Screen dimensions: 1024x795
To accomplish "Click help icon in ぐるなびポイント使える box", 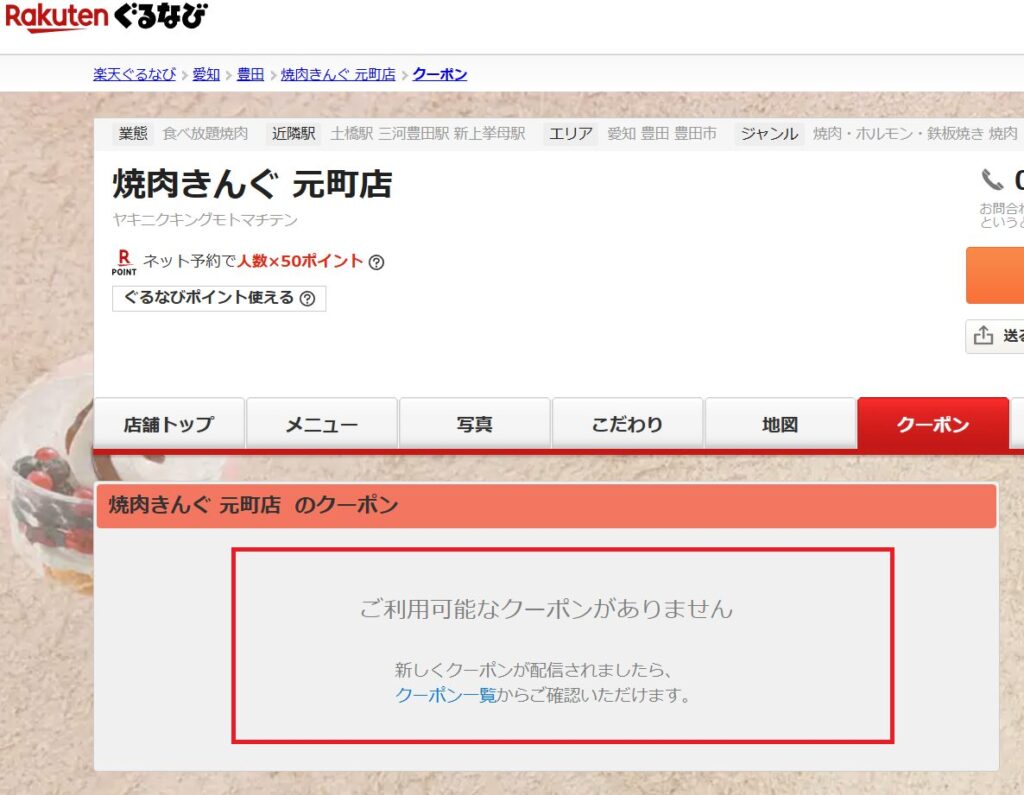I will tap(307, 298).
